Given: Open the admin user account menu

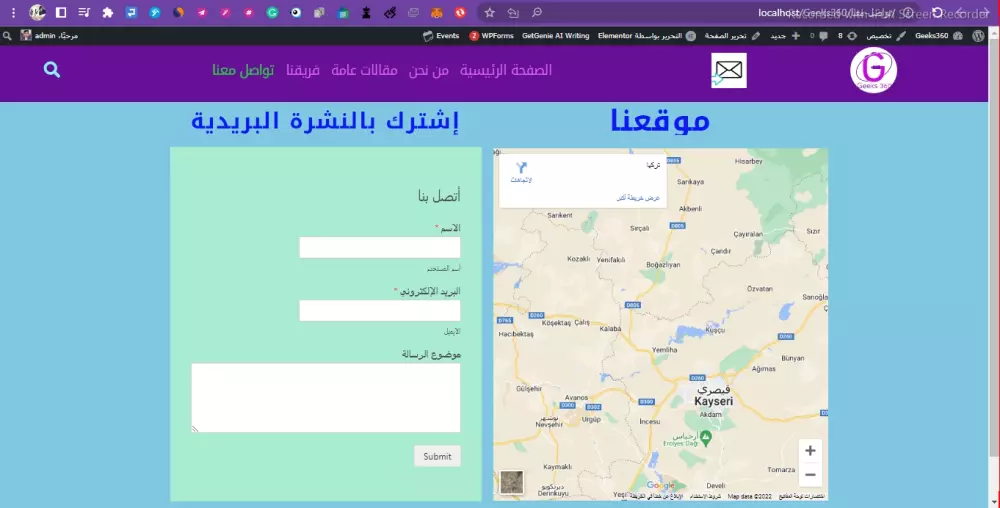Looking at the screenshot, I should point(49,36).
